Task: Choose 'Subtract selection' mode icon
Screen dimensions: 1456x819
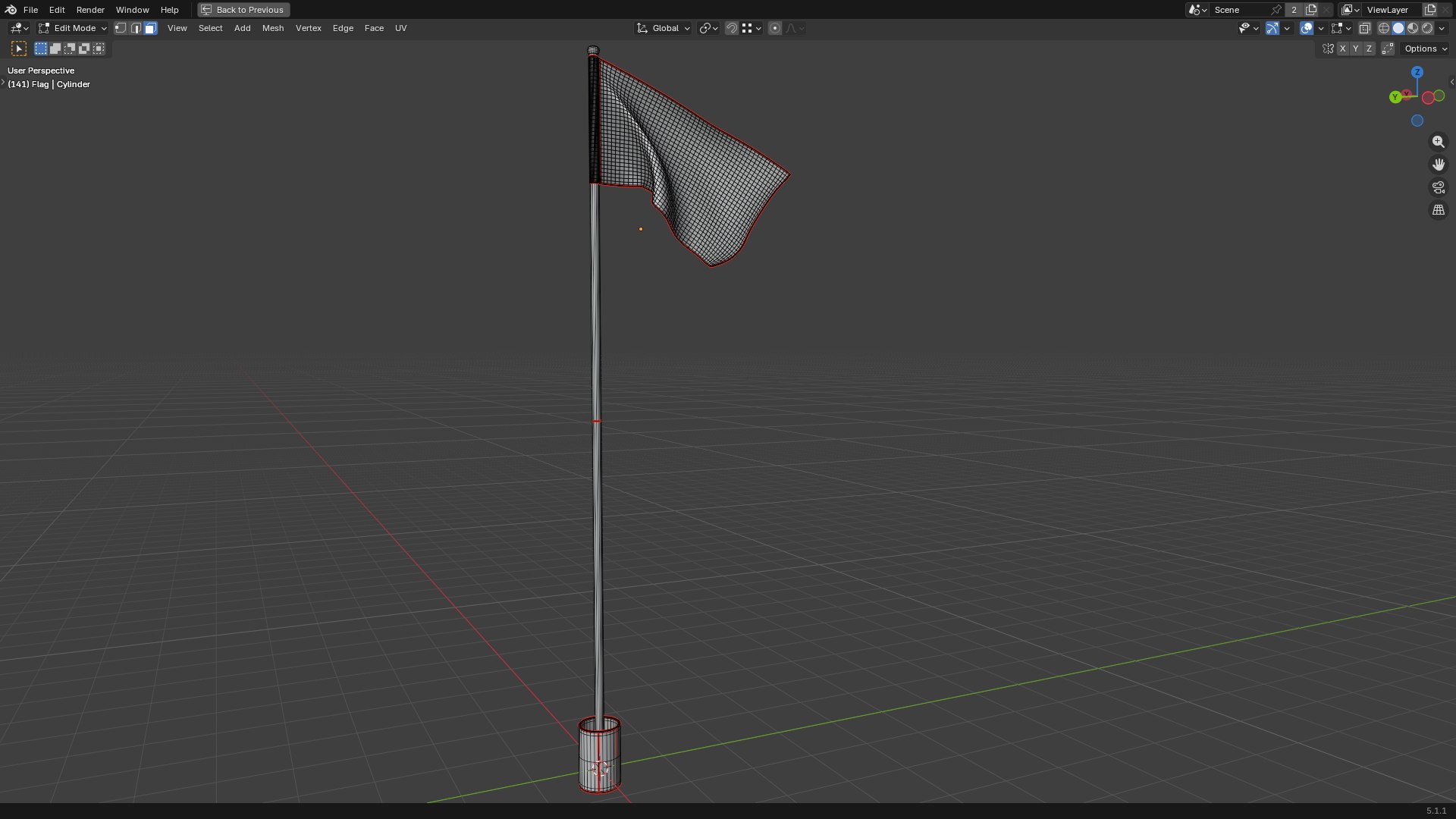Action: (x=70, y=49)
